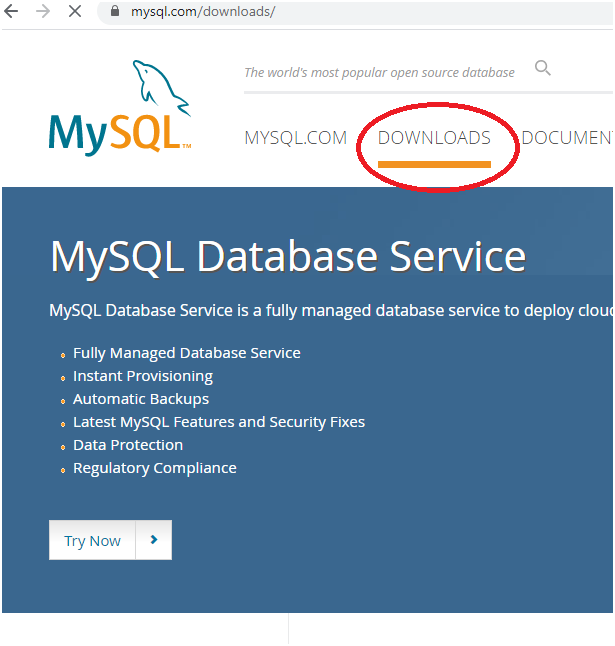Click the 'fully managed database service' description line

point(331,311)
